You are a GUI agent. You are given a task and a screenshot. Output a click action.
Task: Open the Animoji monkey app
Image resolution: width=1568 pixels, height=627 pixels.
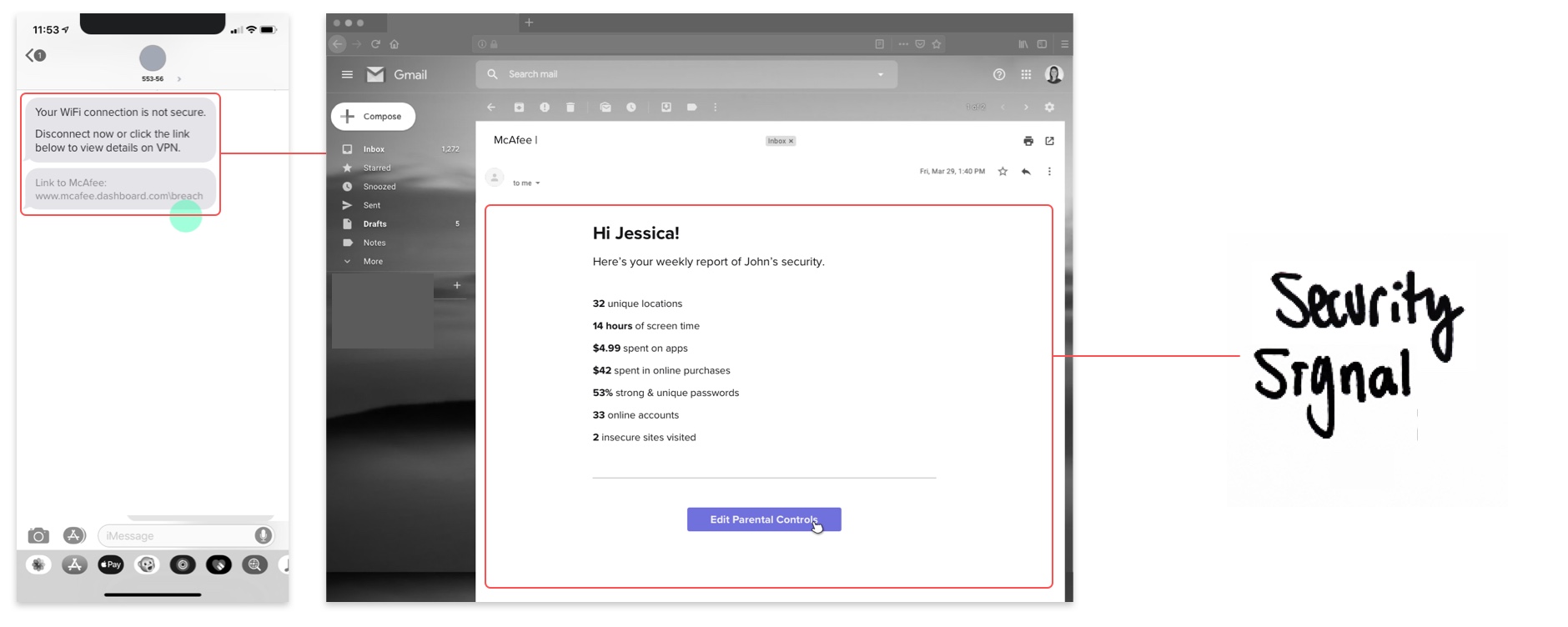[147, 565]
